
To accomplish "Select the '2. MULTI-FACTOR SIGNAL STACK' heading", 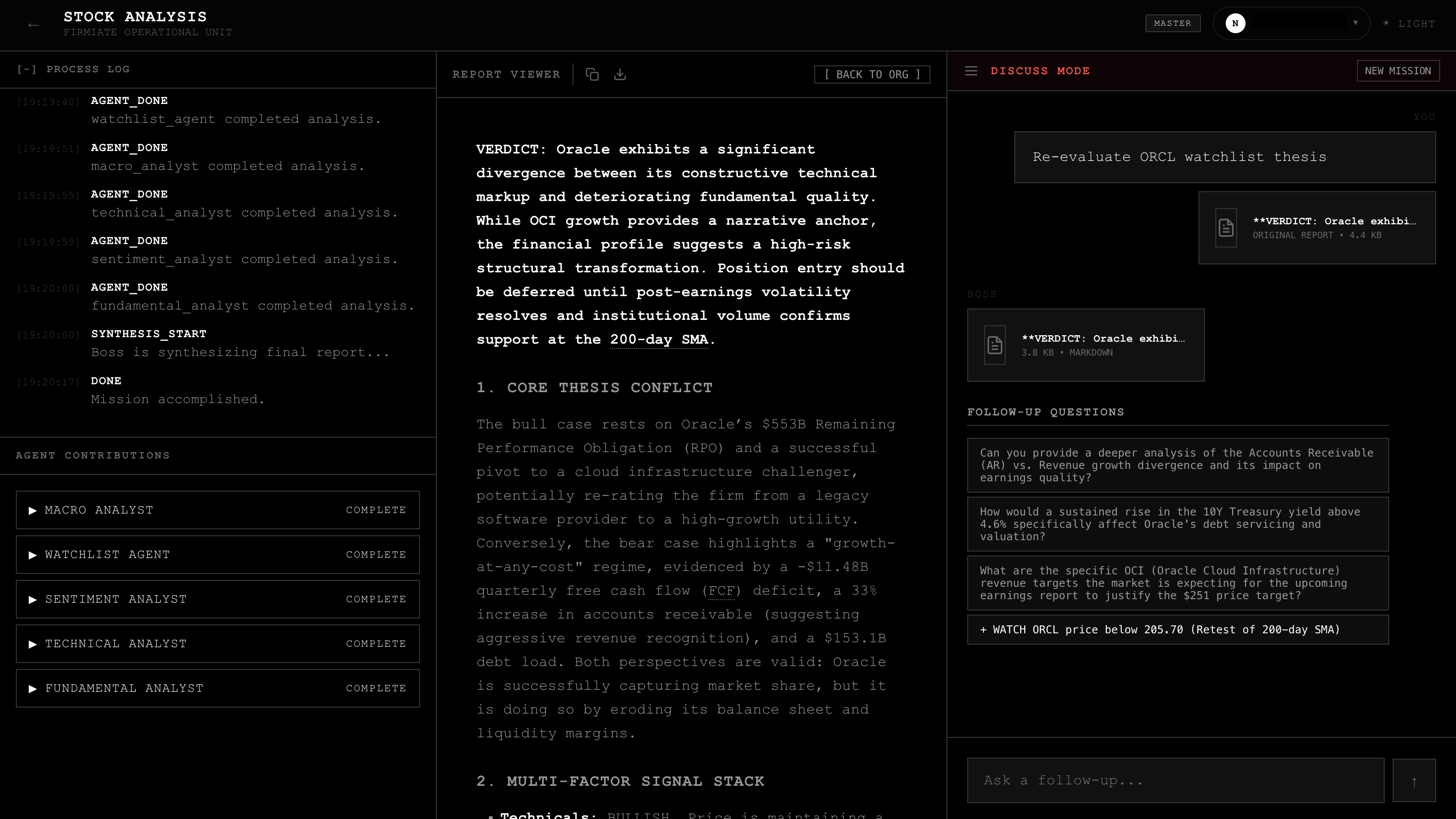I will pyautogui.click(x=620, y=781).
